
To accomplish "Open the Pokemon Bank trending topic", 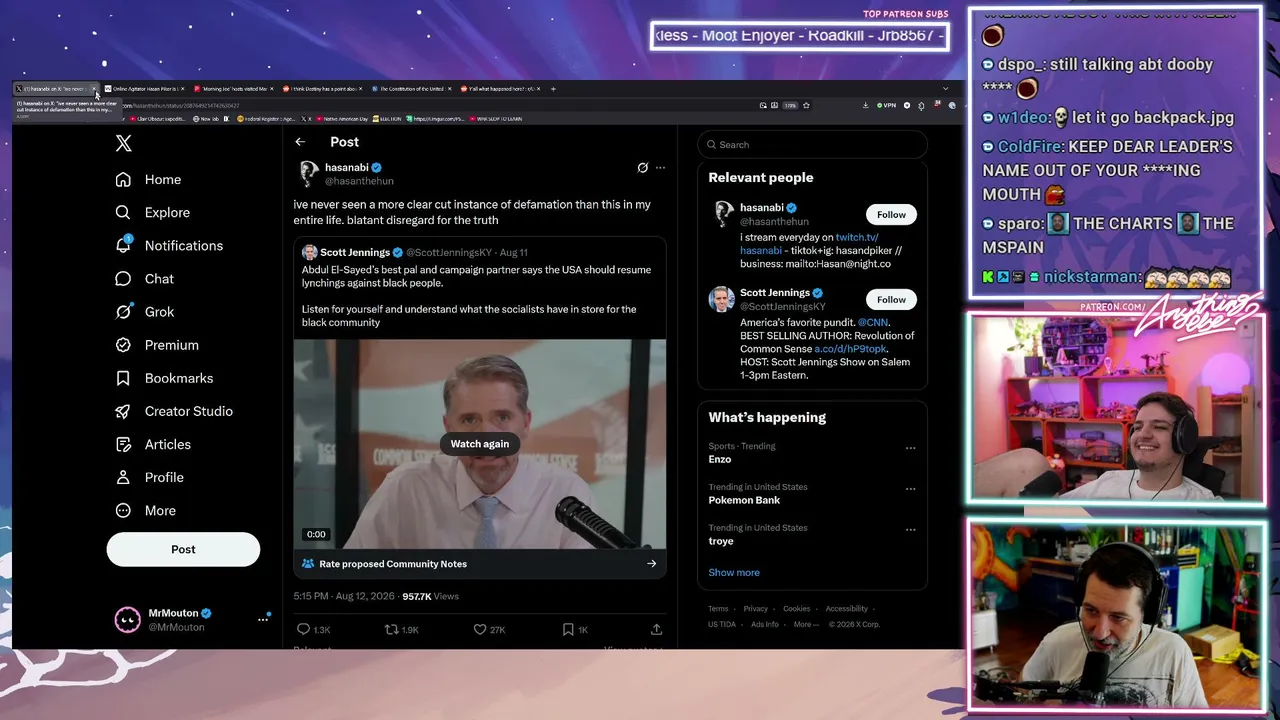I will [x=744, y=501].
